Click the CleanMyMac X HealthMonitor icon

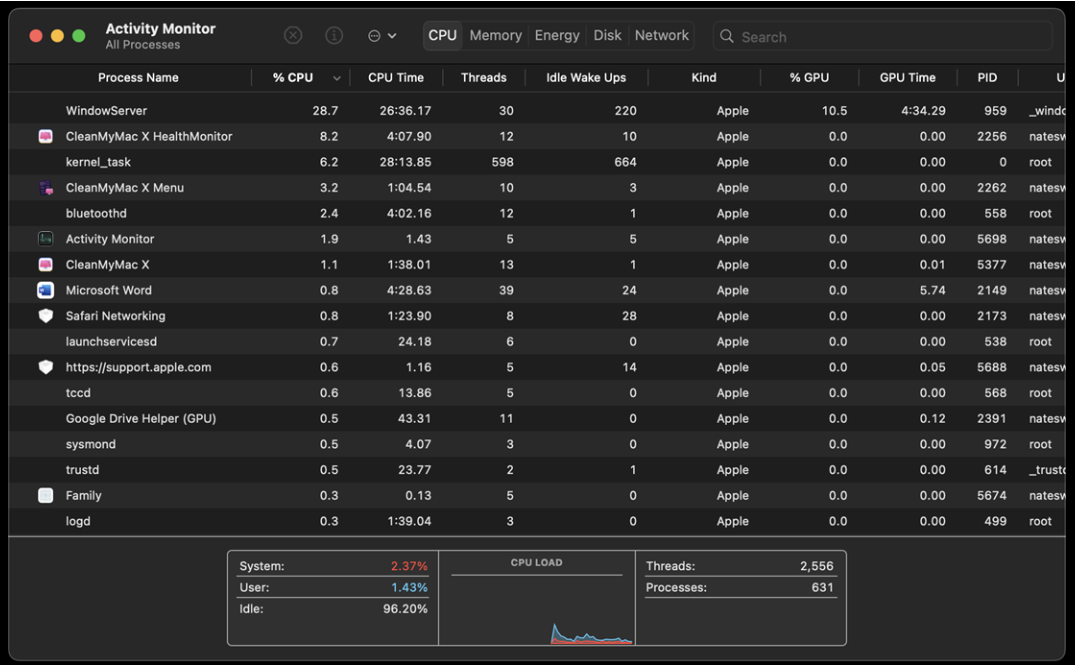(45, 136)
